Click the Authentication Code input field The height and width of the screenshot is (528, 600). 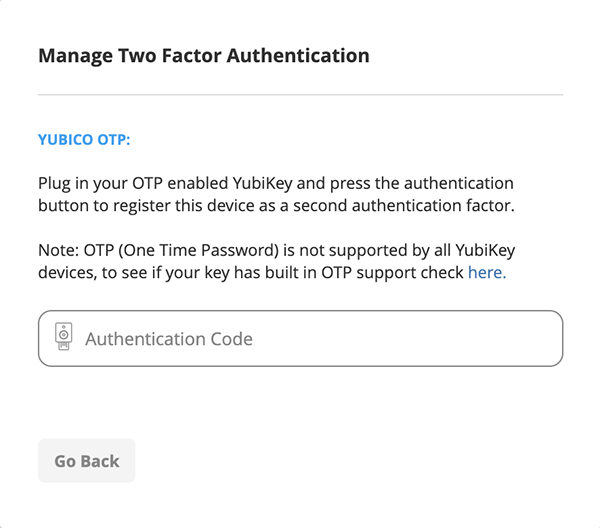click(x=300, y=338)
